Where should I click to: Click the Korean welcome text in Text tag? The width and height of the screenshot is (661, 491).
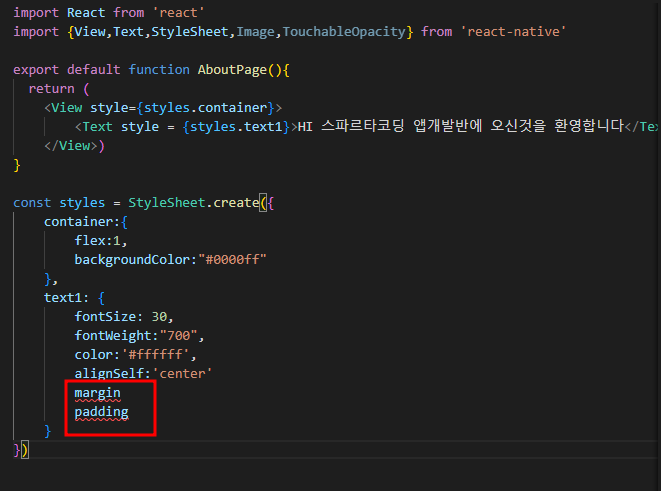click(x=461, y=126)
